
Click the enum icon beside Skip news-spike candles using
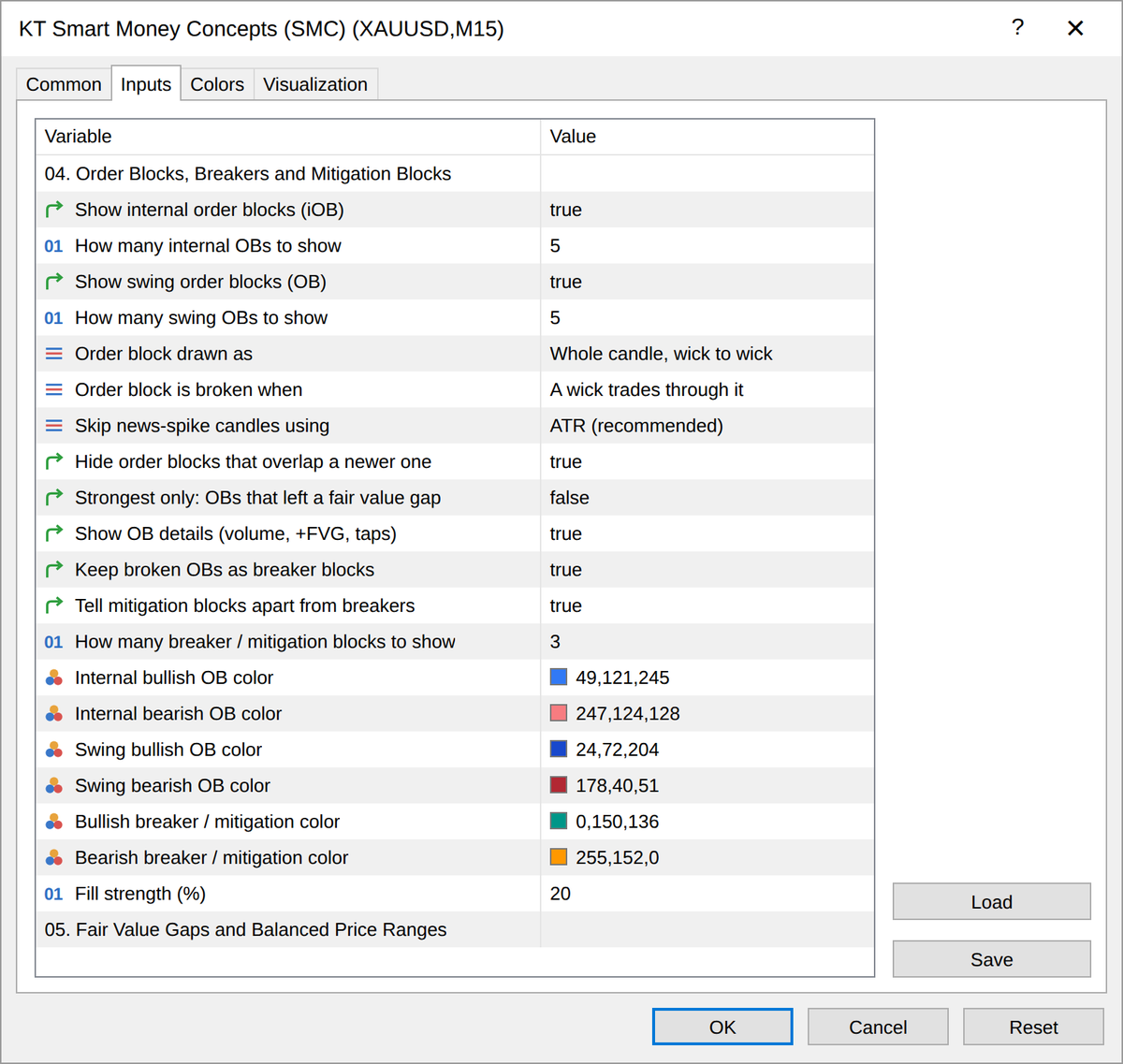coord(54,426)
